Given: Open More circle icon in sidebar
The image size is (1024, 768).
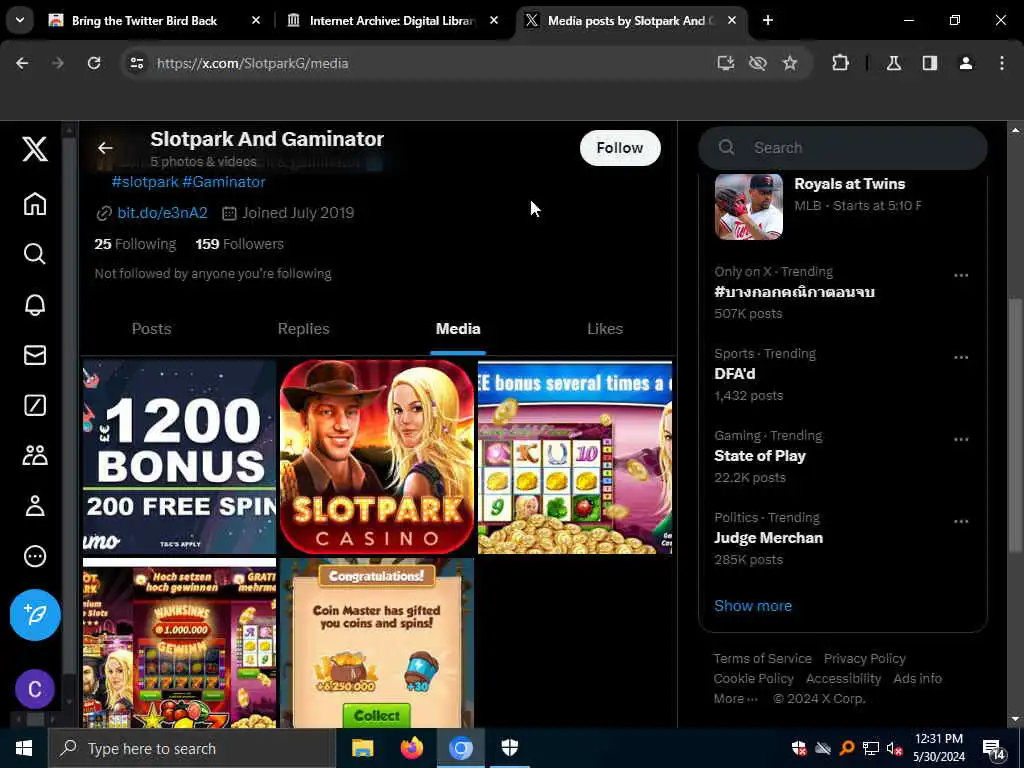Looking at the screenshot, I should tap(35, 556).
